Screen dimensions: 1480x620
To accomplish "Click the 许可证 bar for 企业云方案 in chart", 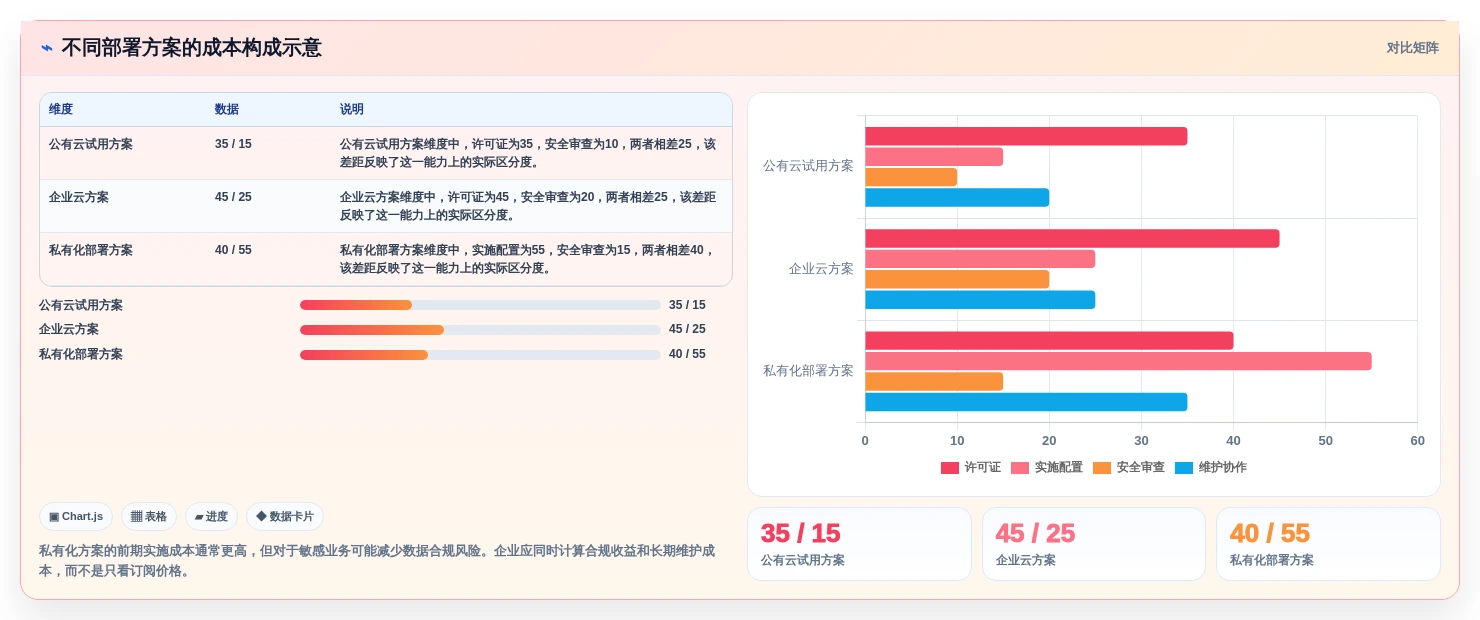I will click(1072, 239).
